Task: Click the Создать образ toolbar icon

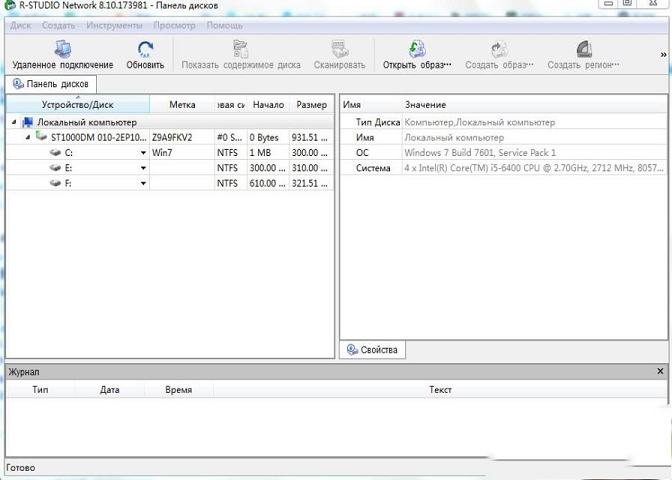Action: [x=499, y=49]
